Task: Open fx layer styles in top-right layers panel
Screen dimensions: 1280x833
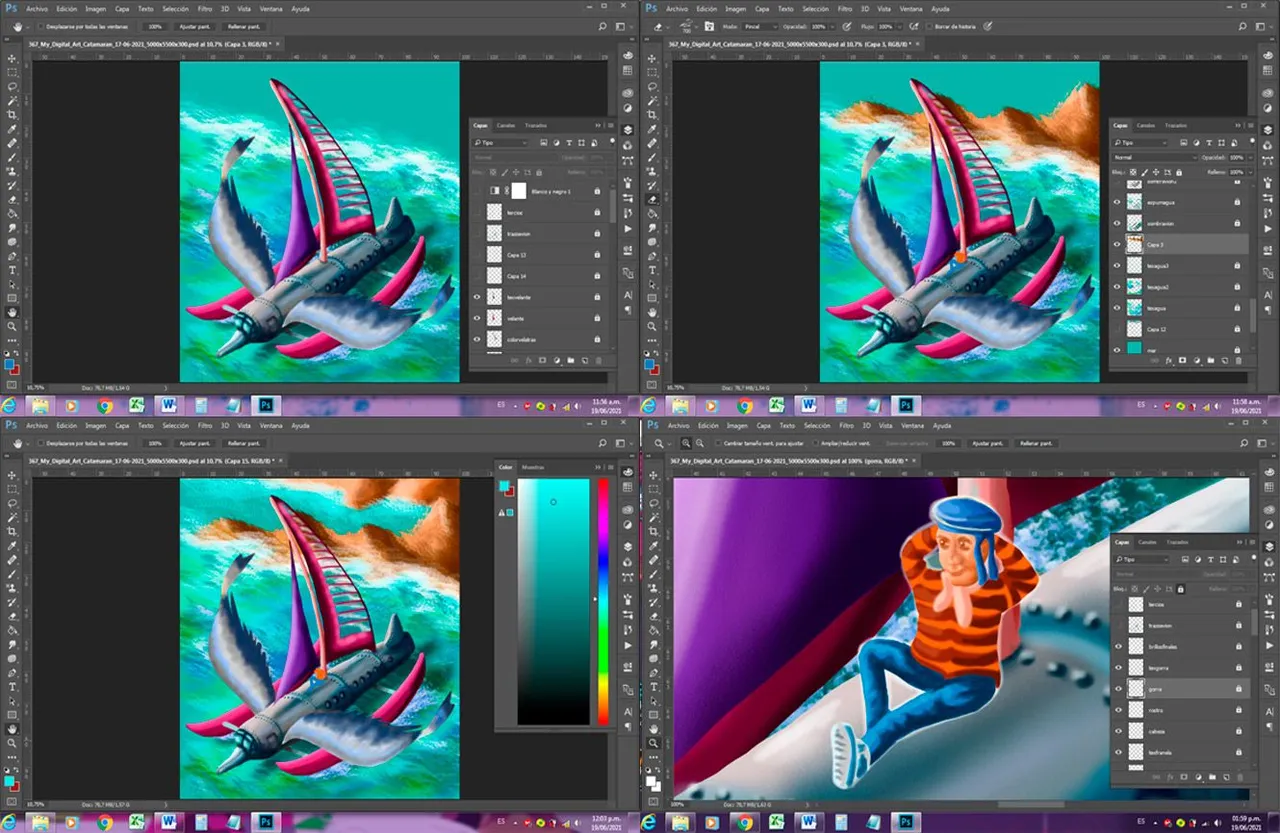Action: pyautogui.click(x=1168, y=359)
